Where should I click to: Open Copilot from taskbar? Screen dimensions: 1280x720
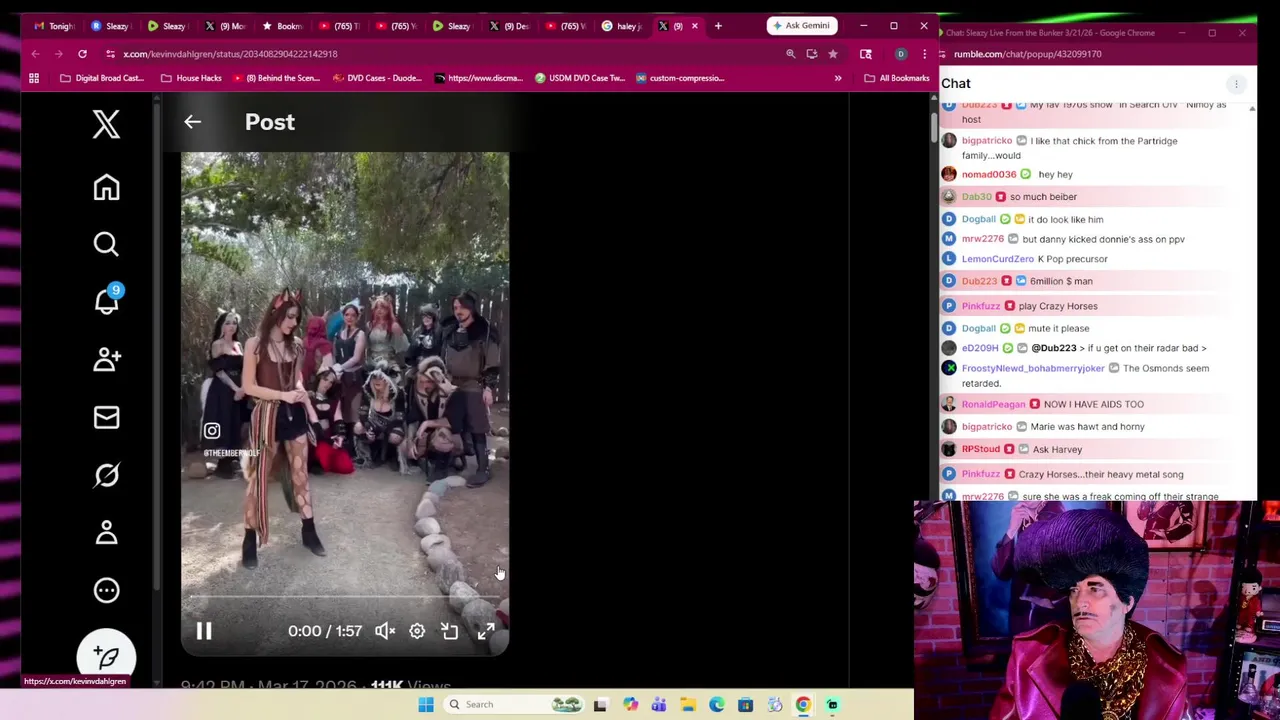[x=630, y=705]
